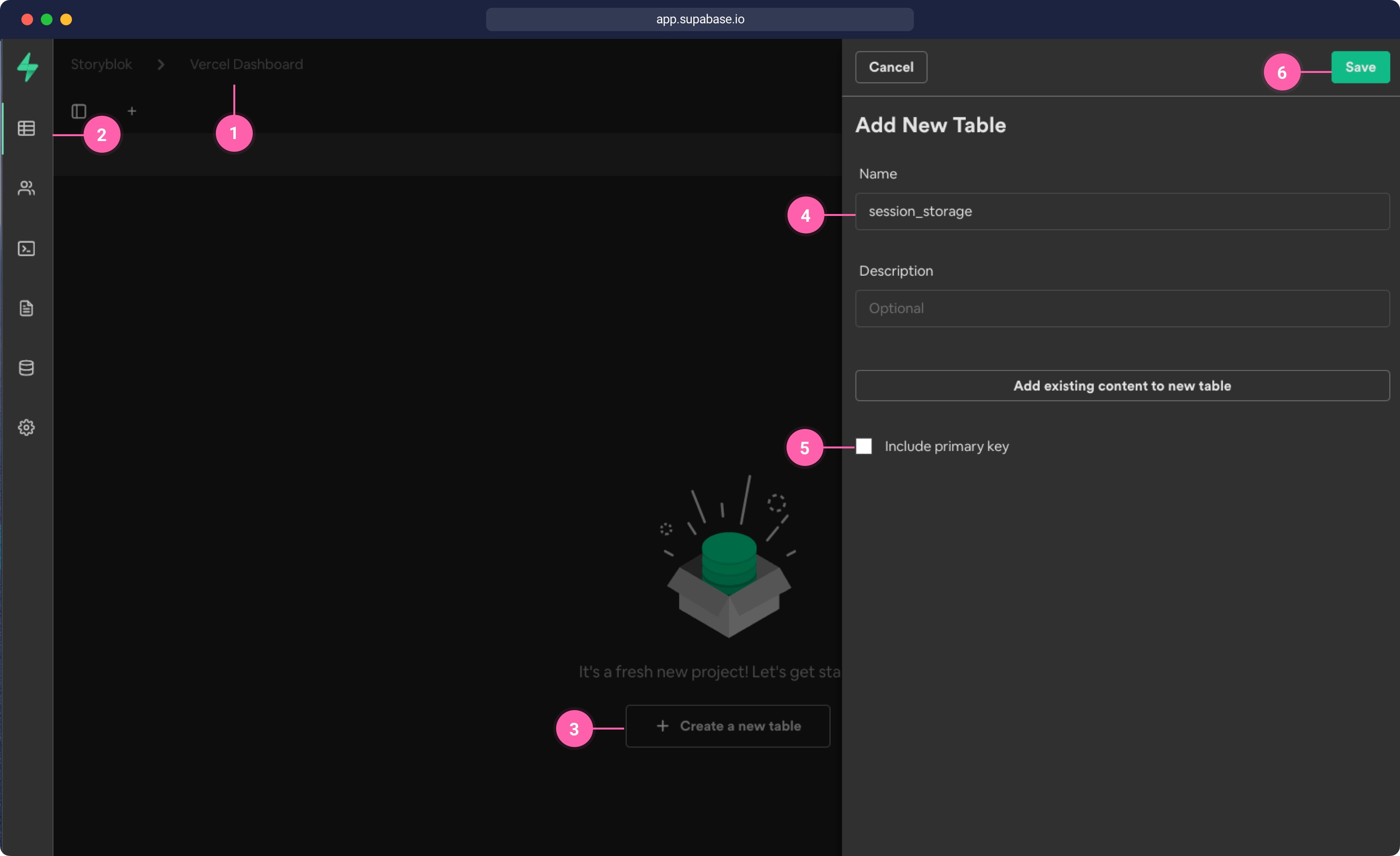Focus the Description optional field
This screenshot has width=1400, height=856.
(x=1122, y=309)
